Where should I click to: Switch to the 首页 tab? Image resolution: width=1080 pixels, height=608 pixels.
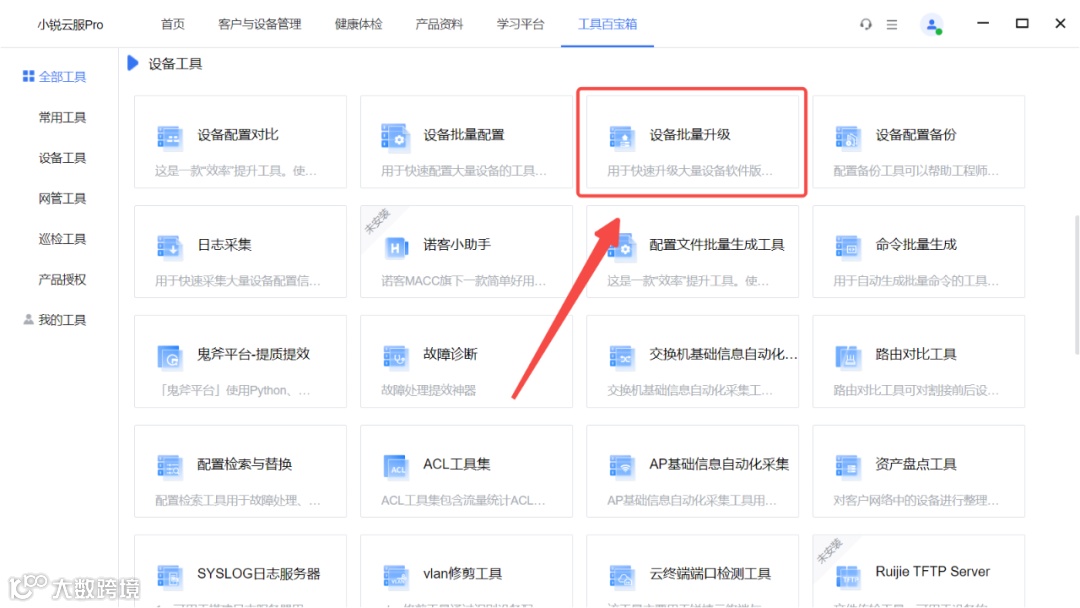pos(173,24)
